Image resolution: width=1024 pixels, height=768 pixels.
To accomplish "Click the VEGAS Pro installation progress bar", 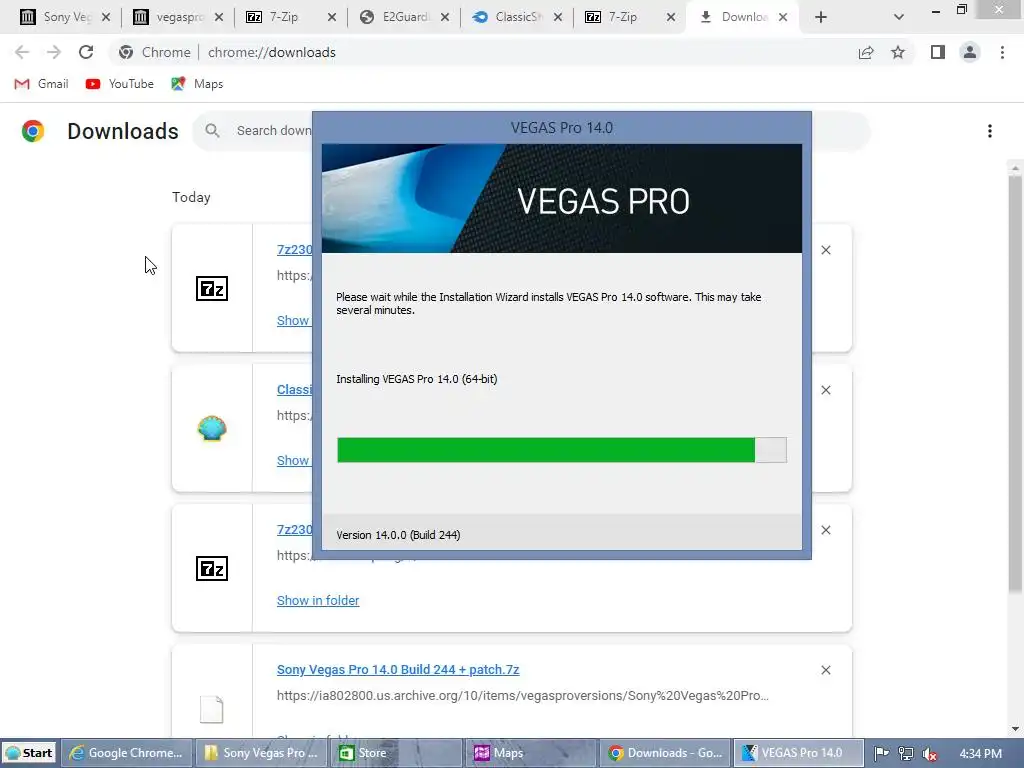I will [x=562, y=450].
